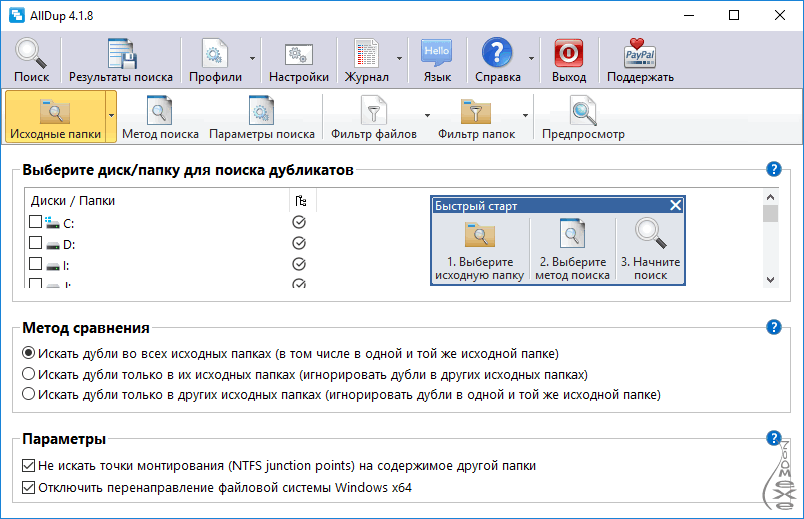Click the drive list scroll down arrow
The height and width of the screenshot is (519, 804).
click(770, 281)
